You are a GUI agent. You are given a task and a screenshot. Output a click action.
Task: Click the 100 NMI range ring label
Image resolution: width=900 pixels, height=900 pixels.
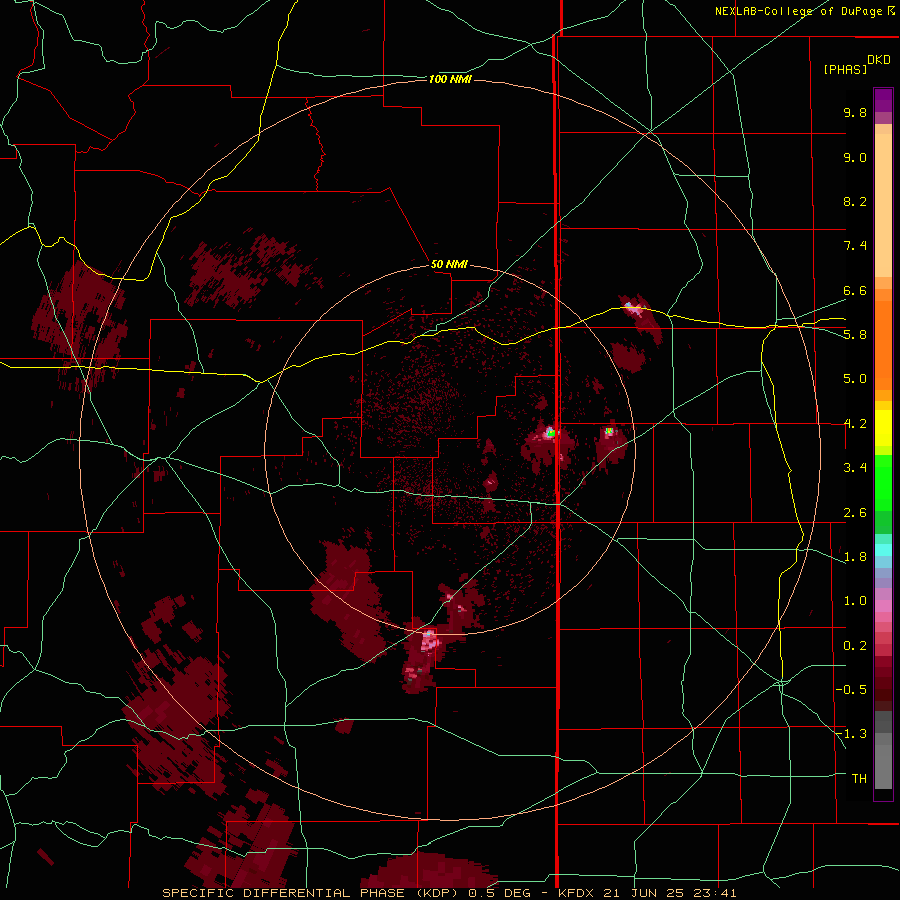point(450,79)
